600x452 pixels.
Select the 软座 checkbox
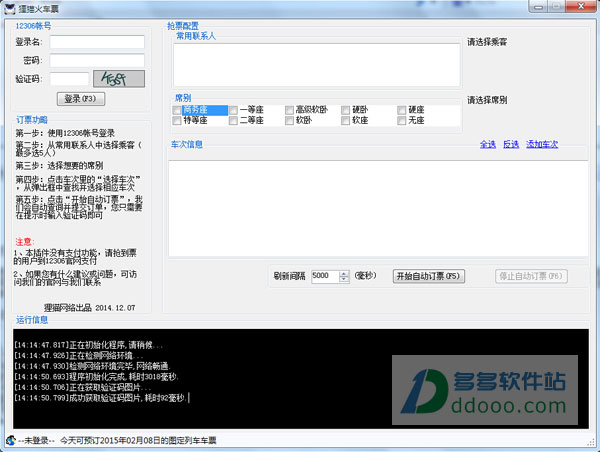tap(346, 121)
